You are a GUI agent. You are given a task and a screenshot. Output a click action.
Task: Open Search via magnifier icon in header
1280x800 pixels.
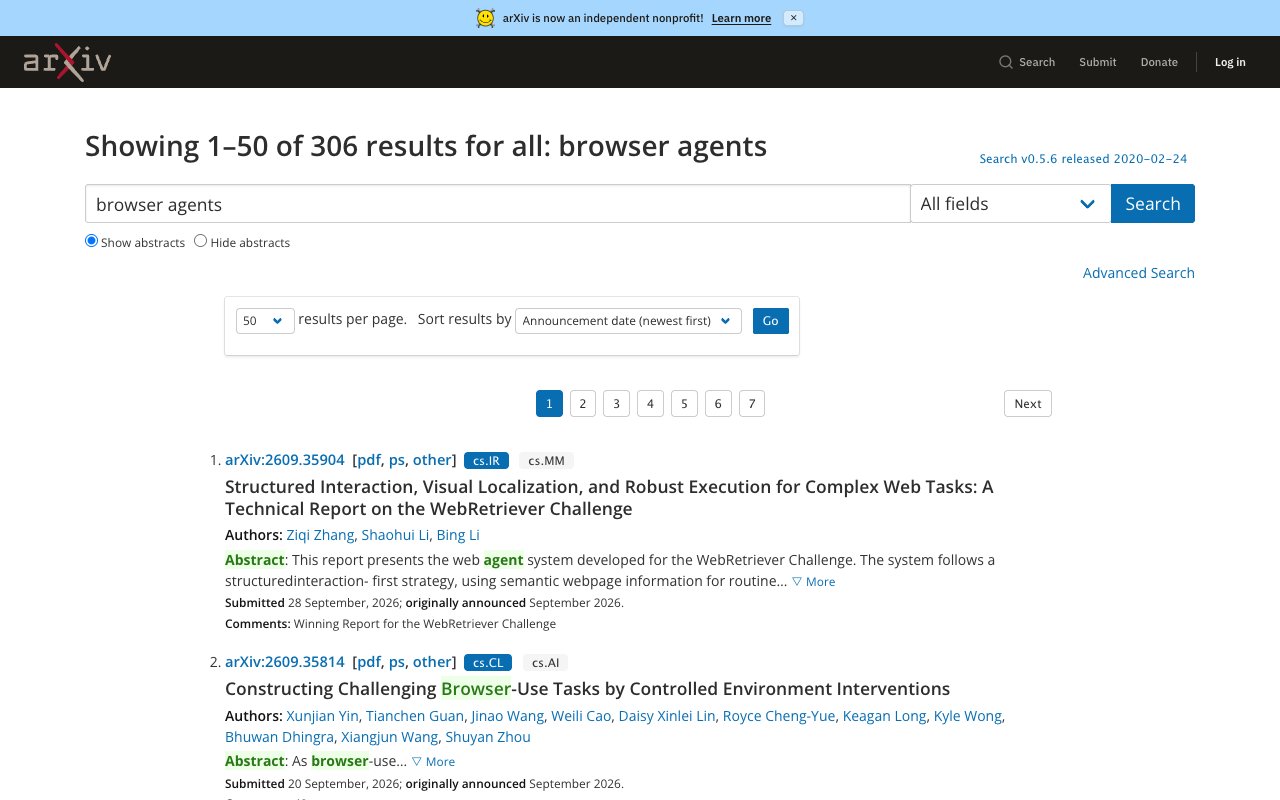click(1006, 62)
